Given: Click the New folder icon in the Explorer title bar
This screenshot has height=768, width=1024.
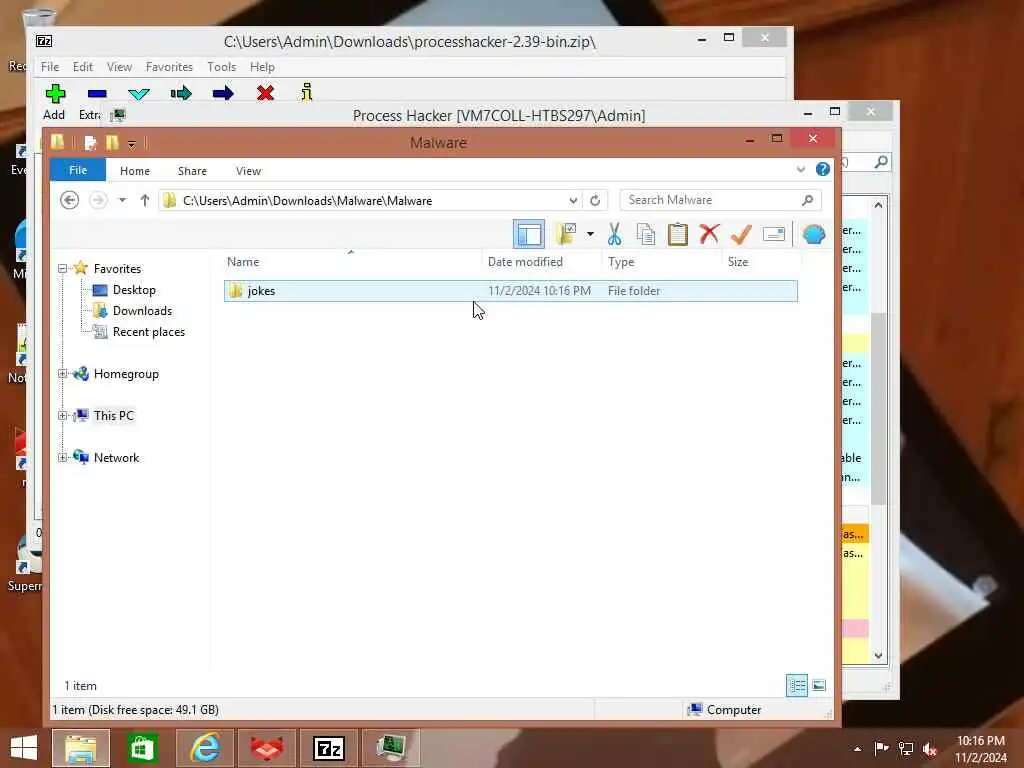Looking at the screenshot, I should click(112, 142).
